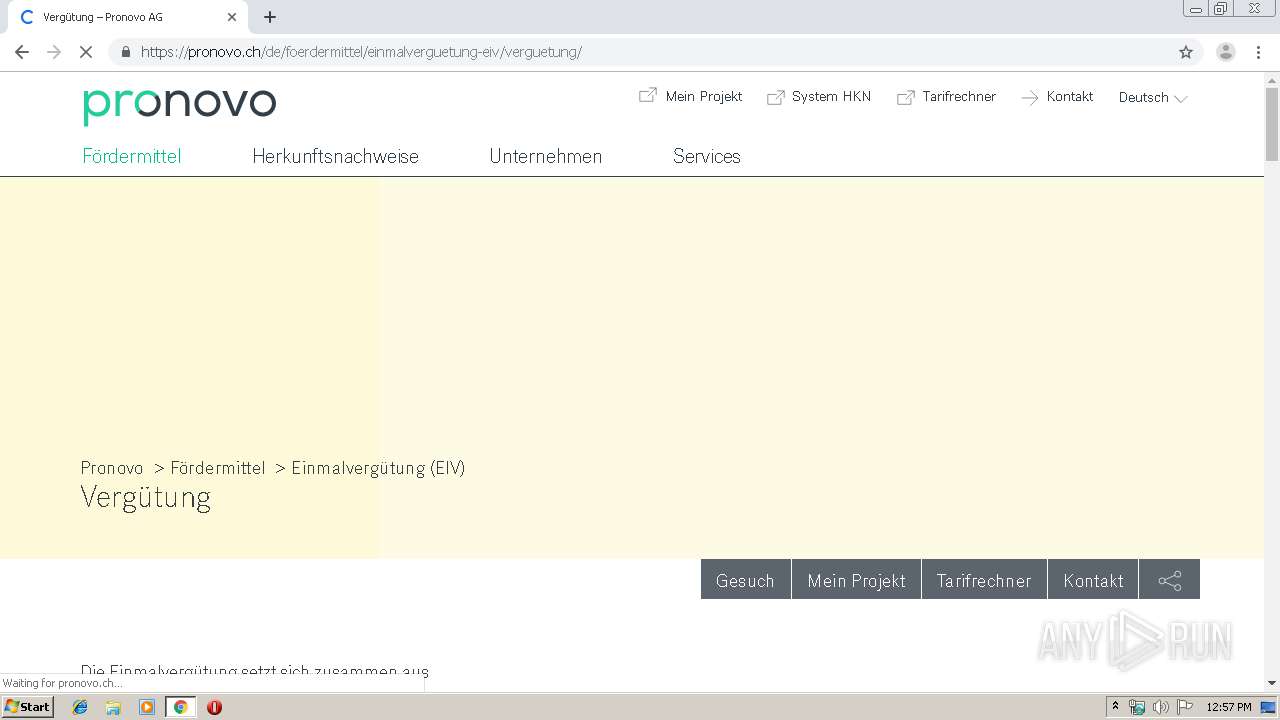
Task: Click the red Opera taskbar icon
Action: pyautogui.click(x=214, y=707)
